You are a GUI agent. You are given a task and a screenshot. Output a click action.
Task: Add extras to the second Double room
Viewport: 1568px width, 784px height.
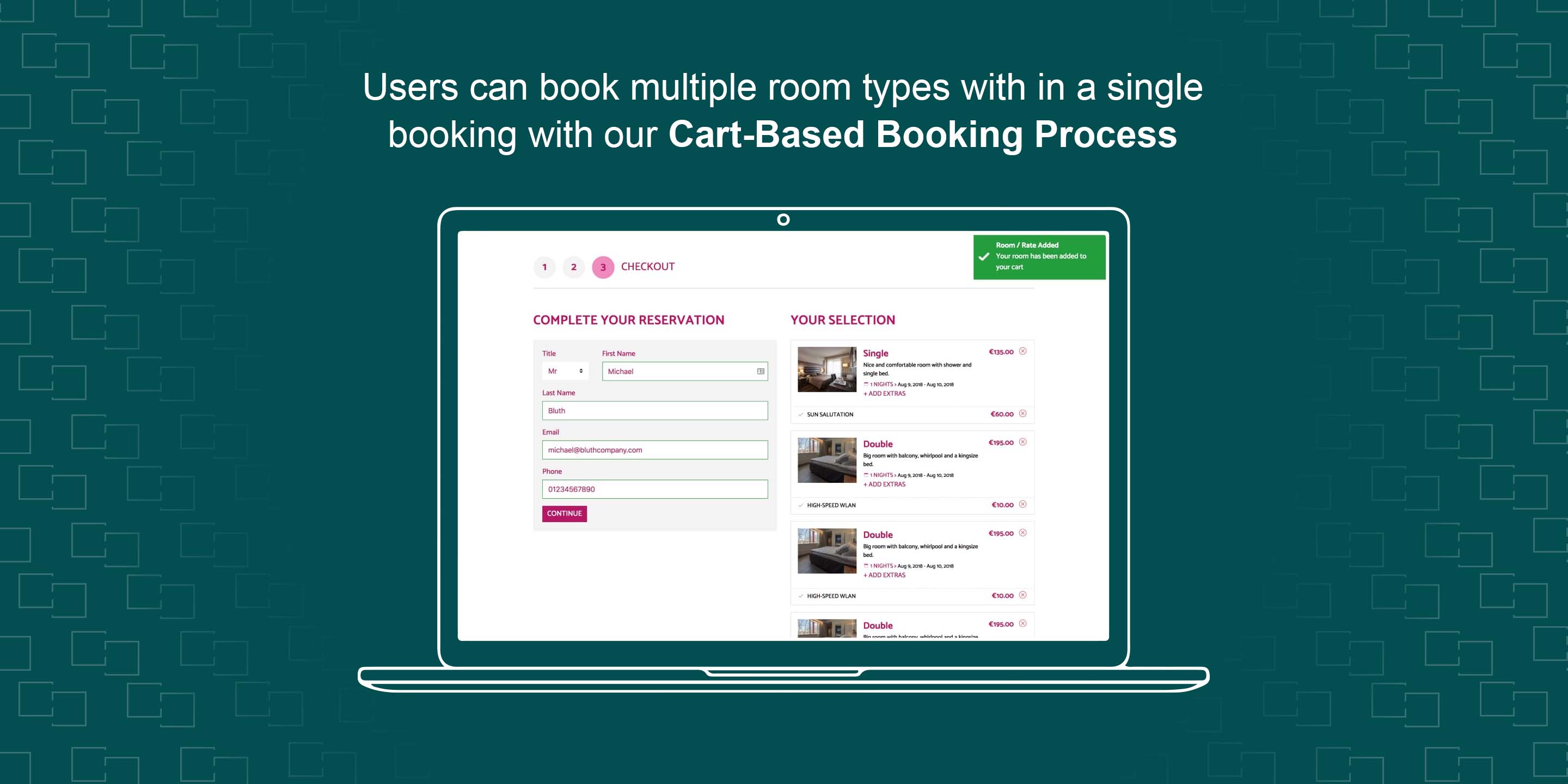tap(884, 575)
